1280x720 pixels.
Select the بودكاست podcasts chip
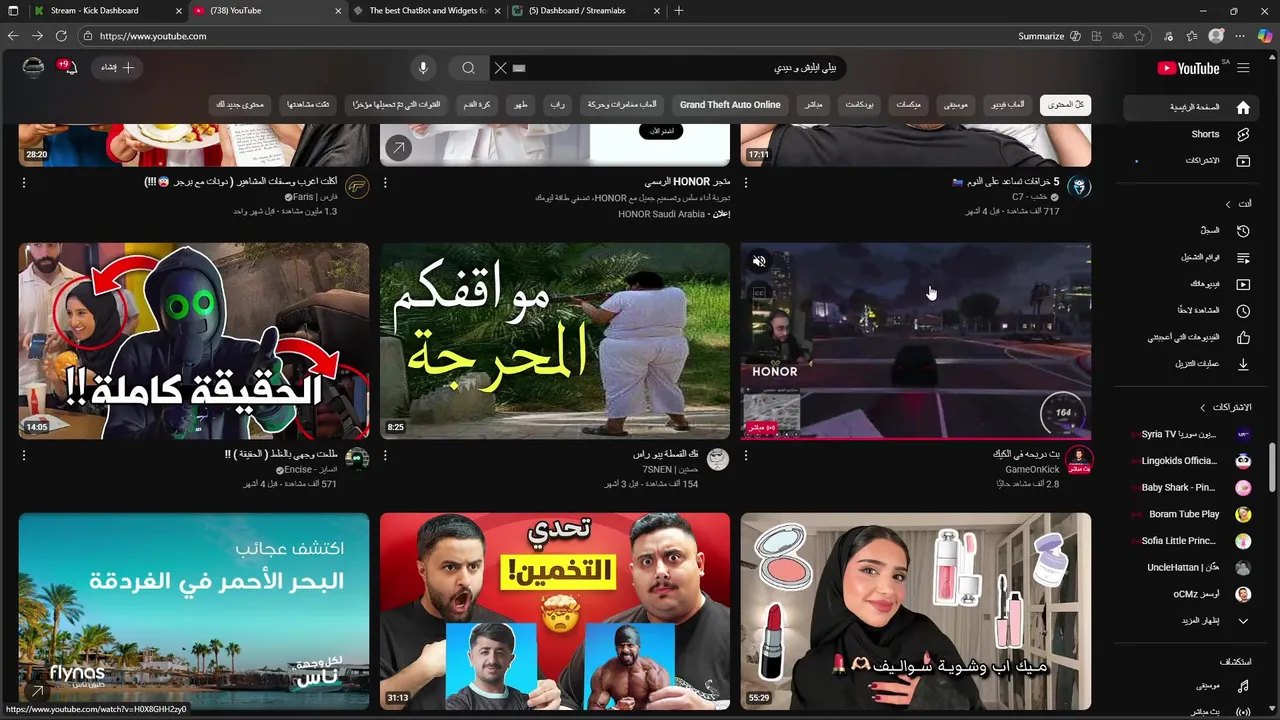point(859,104)
